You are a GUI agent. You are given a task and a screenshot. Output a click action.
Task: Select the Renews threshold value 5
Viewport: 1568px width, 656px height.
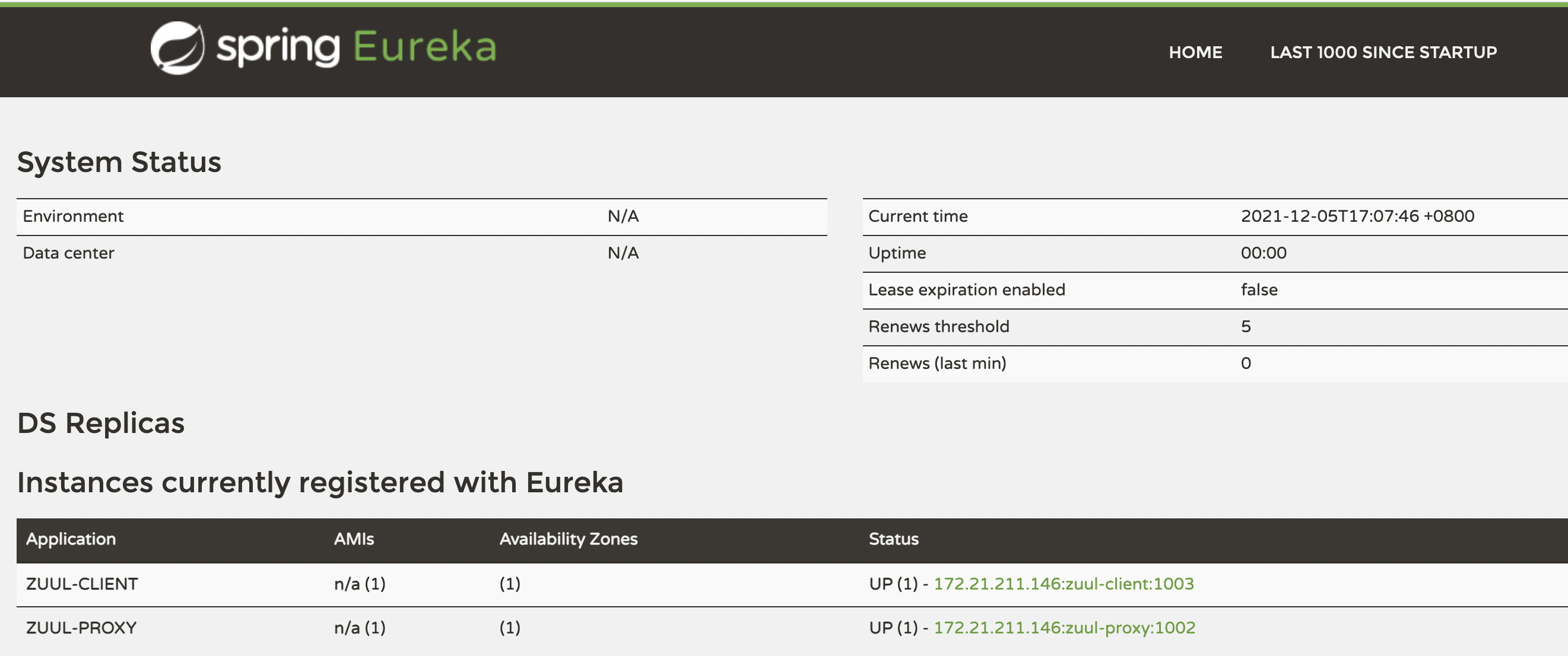pyautogui.click(x=1246, y=327)
